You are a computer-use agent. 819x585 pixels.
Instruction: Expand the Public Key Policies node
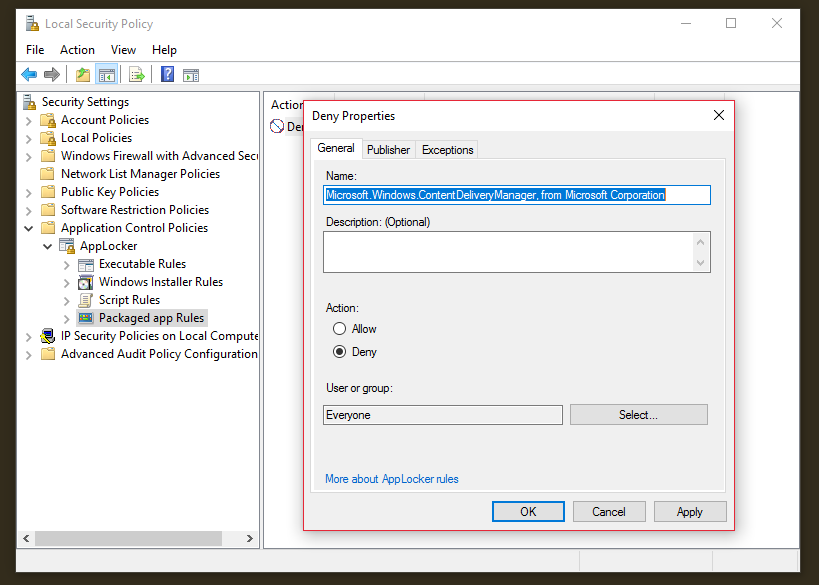(x=29, y=193)
